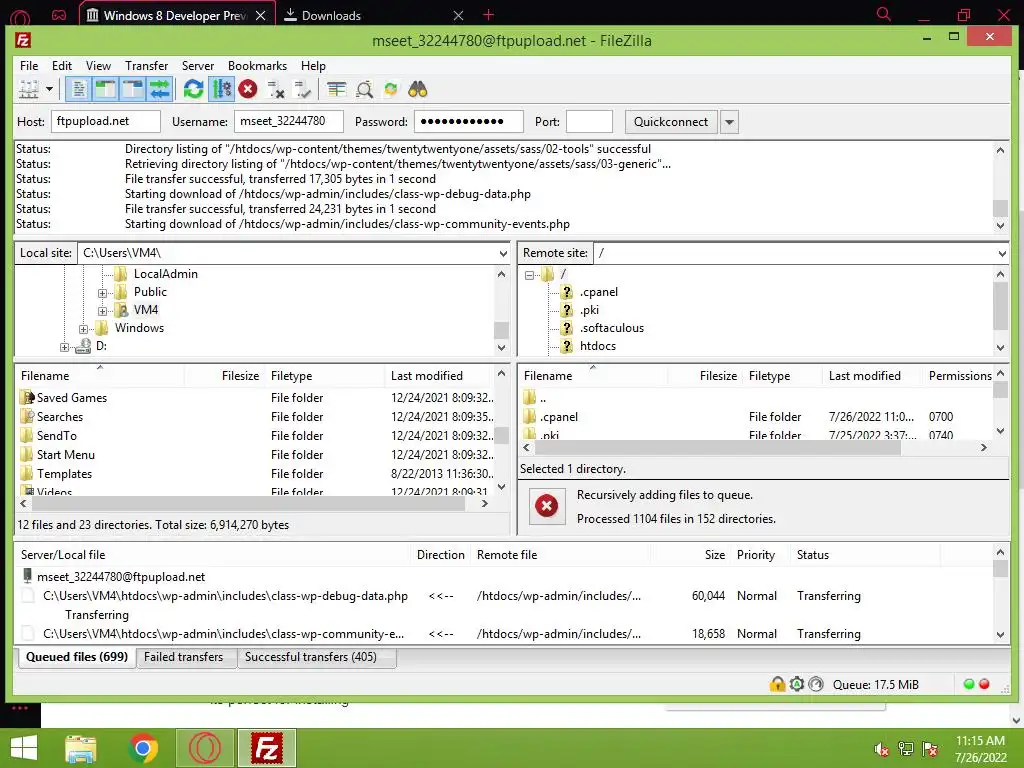Search files with binoculars icon
1024x768 pixels.
coord(417,89)
